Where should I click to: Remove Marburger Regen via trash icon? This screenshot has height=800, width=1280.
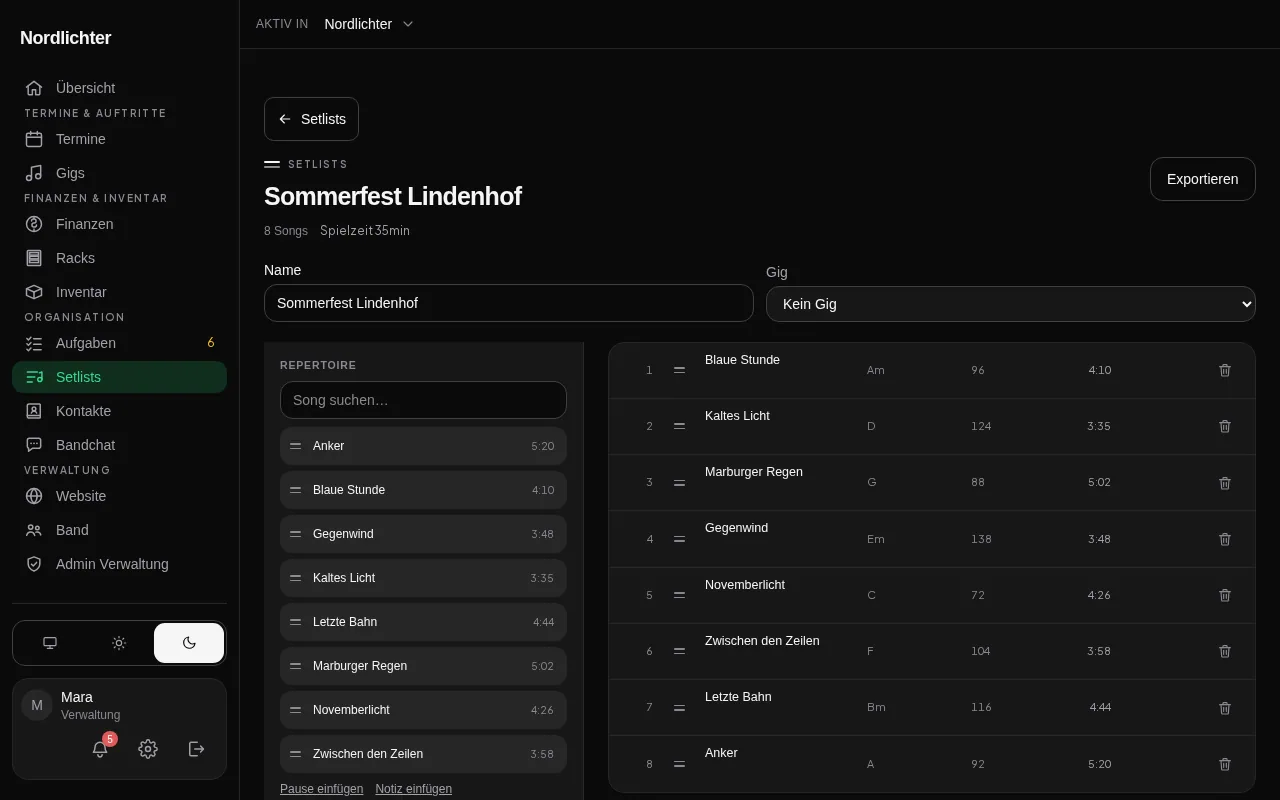(x=1225, y=482)
